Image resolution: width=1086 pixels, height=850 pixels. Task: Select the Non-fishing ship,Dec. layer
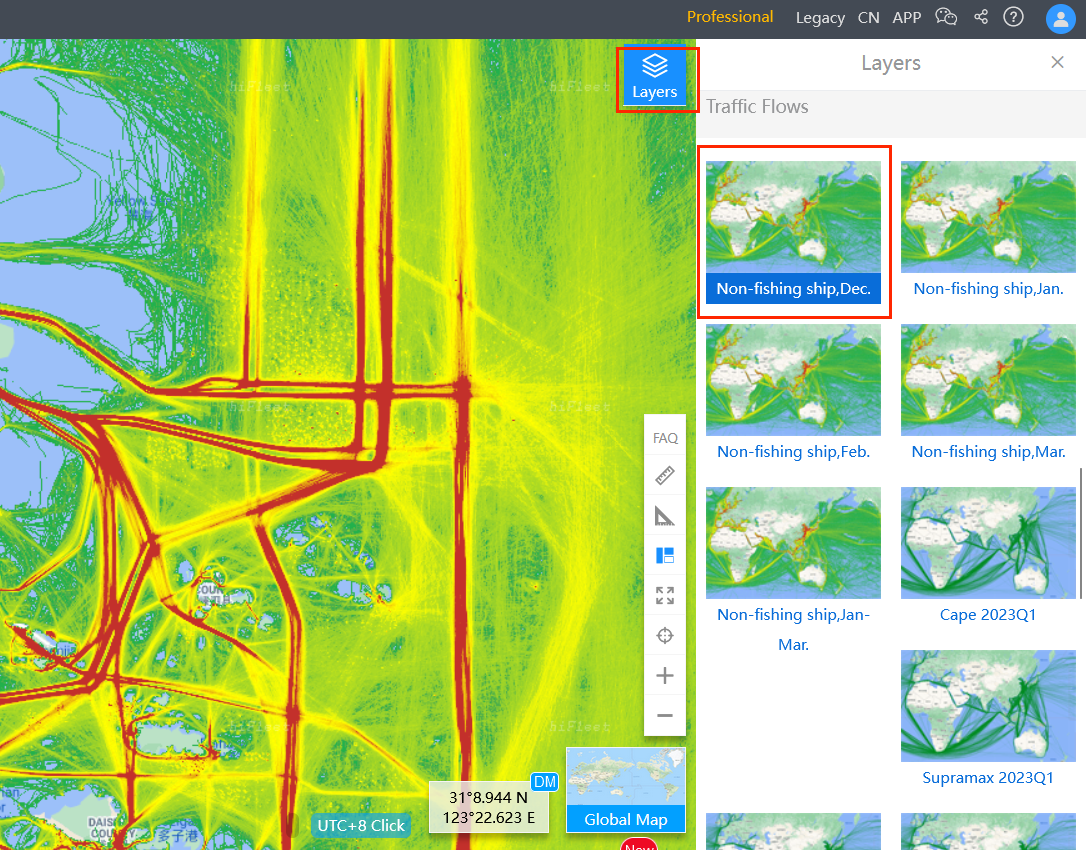point(793,232)
